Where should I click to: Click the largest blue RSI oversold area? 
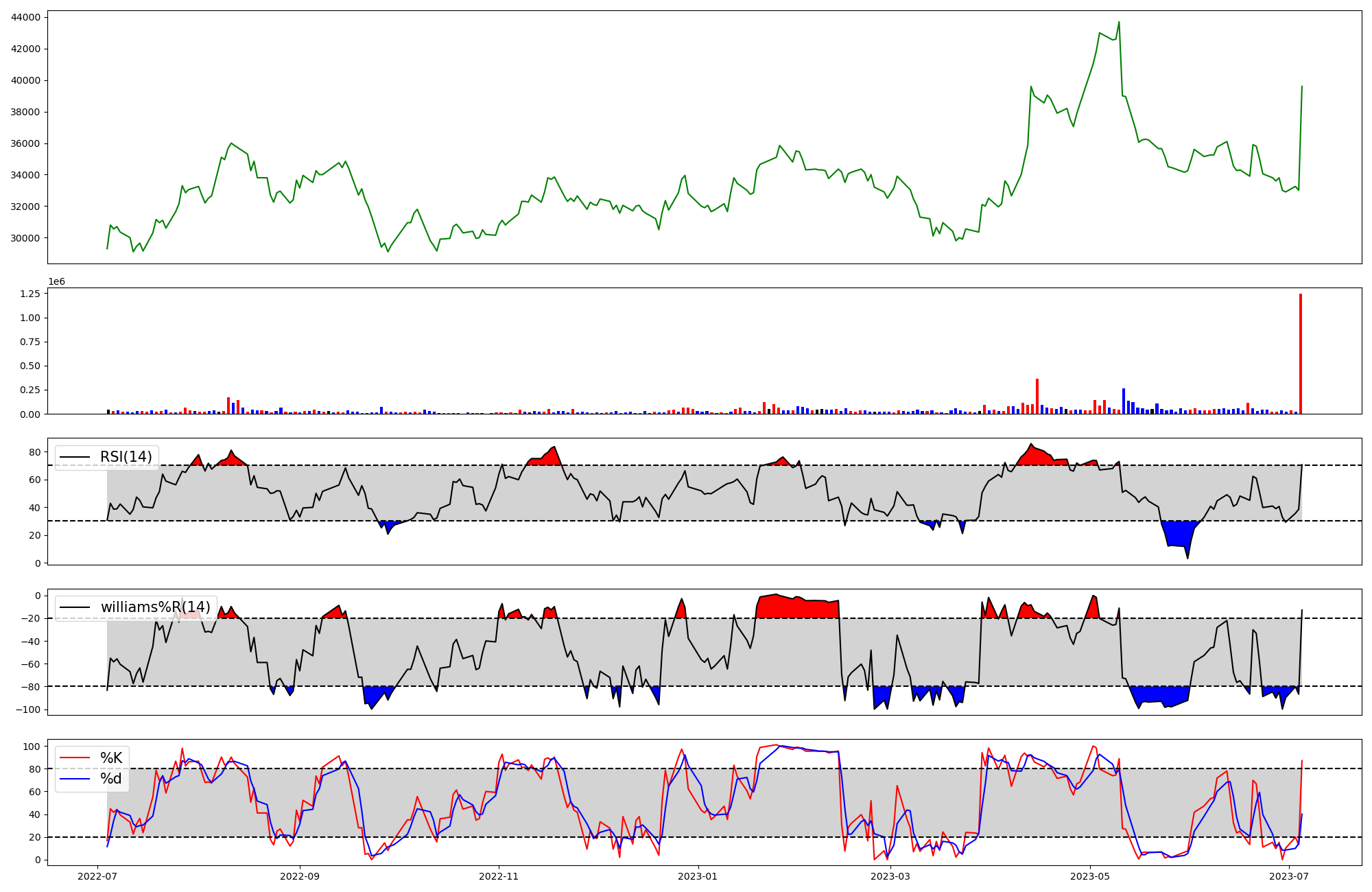tap(1180, 534)
